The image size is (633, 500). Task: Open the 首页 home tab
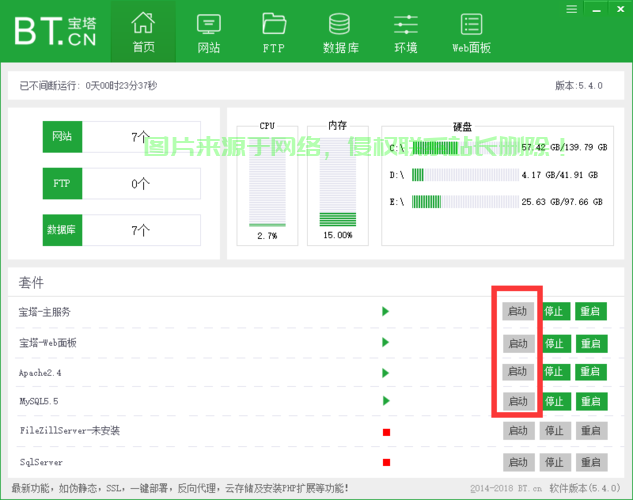click(x=143, y=31)
